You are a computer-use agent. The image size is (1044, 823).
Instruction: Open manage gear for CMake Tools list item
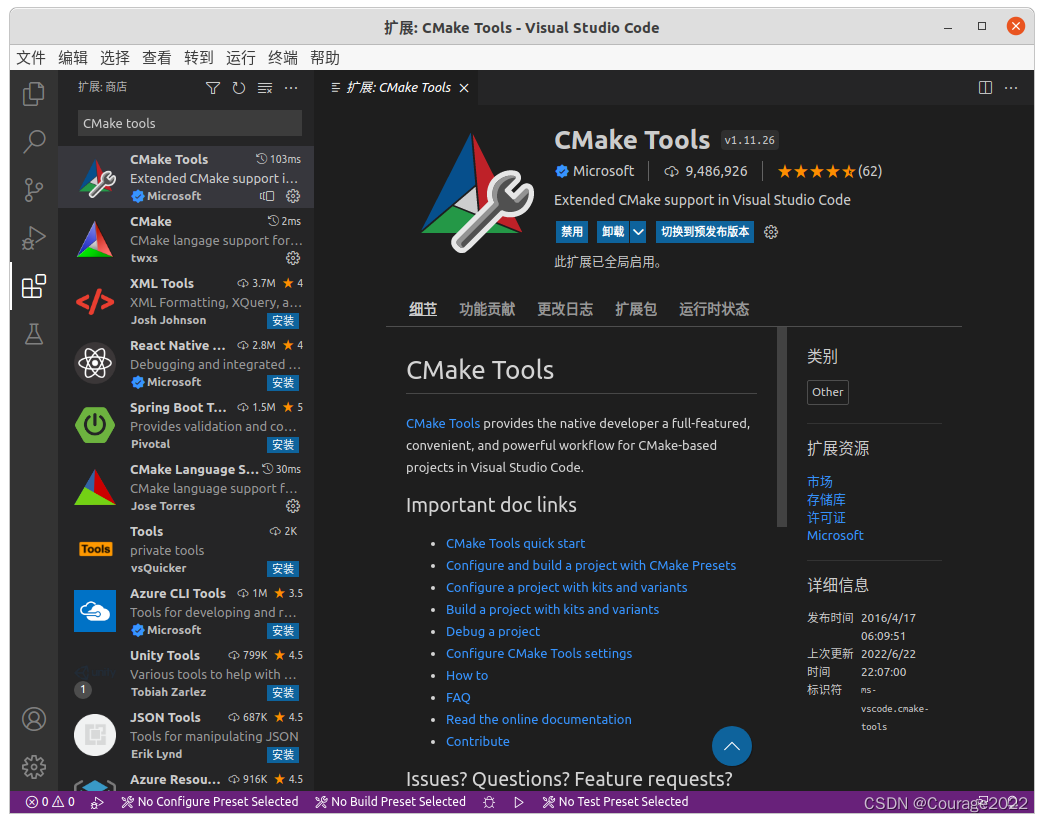293,196
